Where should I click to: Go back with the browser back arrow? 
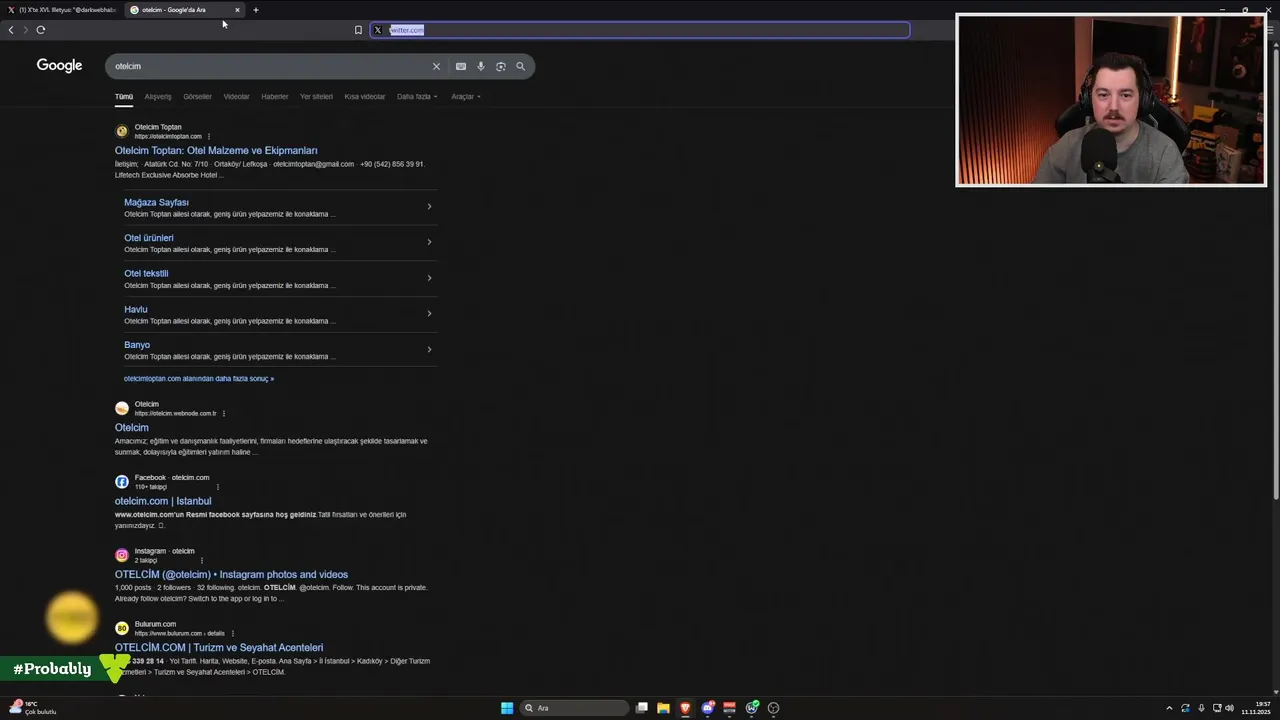[x=11, y=30]
